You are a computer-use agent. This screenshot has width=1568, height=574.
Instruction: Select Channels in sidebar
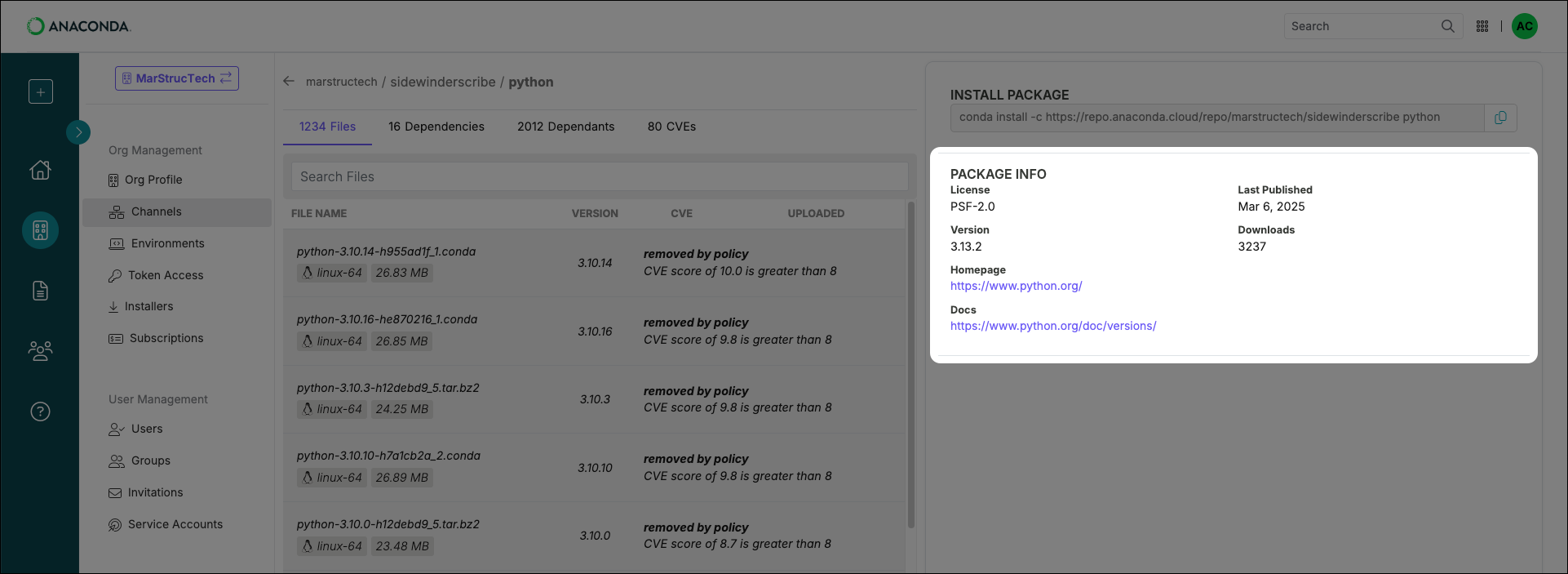point(177,211)
